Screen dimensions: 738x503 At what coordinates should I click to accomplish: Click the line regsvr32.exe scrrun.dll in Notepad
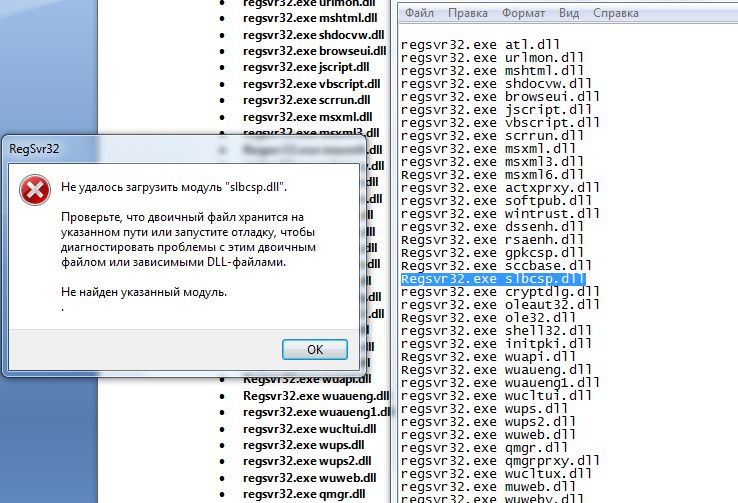492,136
